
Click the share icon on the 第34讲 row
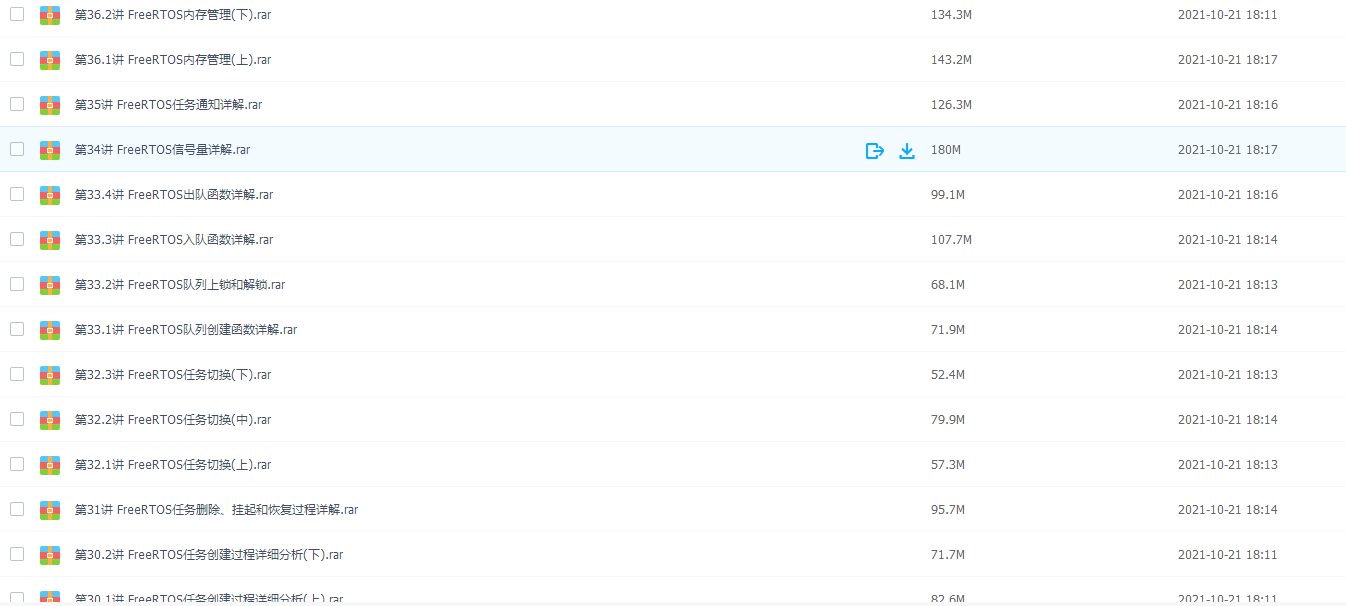[x=875, y=150]
